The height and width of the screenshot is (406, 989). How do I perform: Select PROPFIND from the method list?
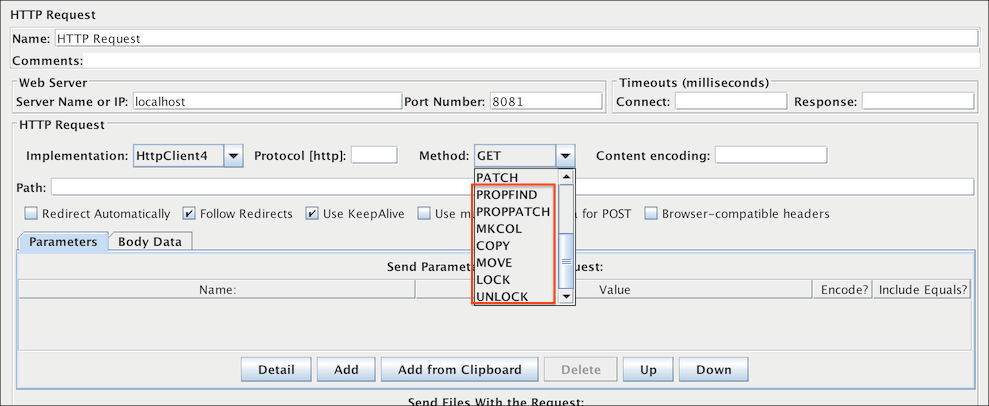pos(509,195)
